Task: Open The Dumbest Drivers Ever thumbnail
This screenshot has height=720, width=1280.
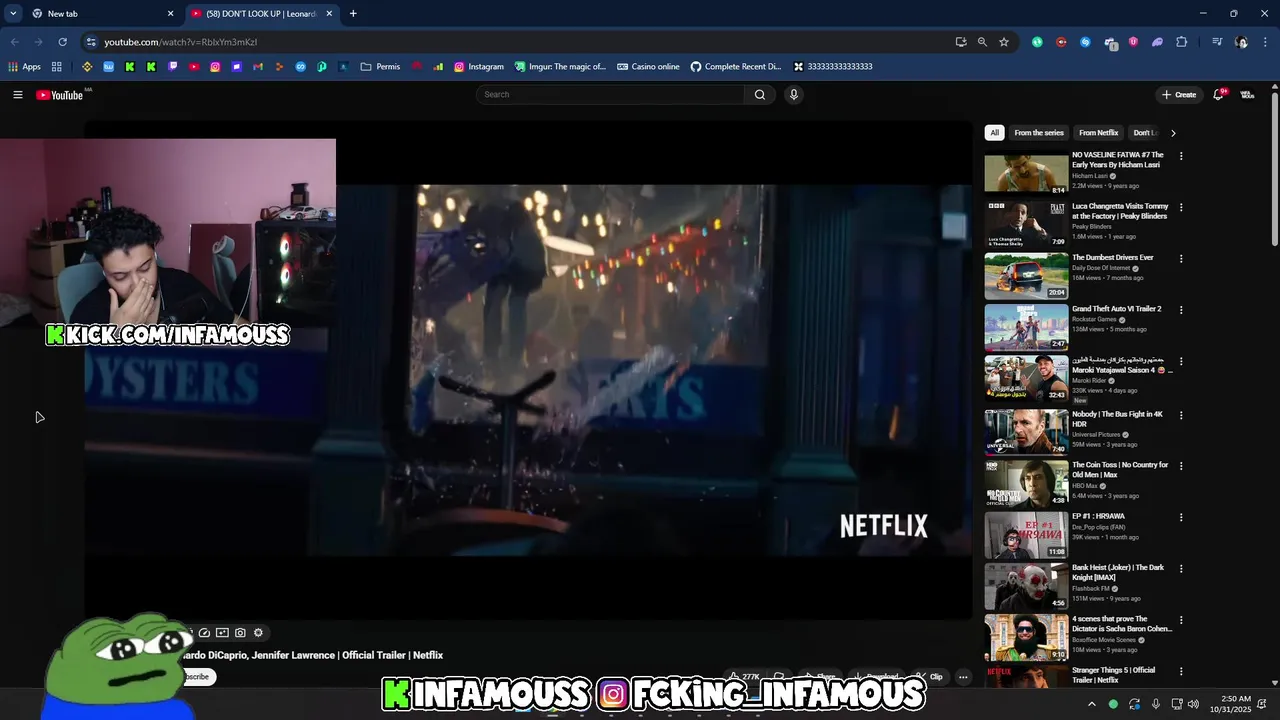Action: (1026, 276)
